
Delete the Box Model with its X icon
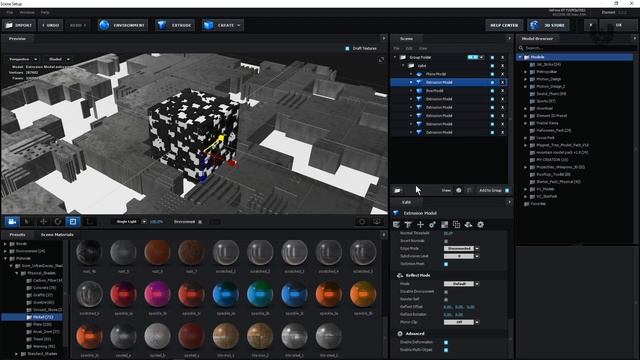point(502,91)
